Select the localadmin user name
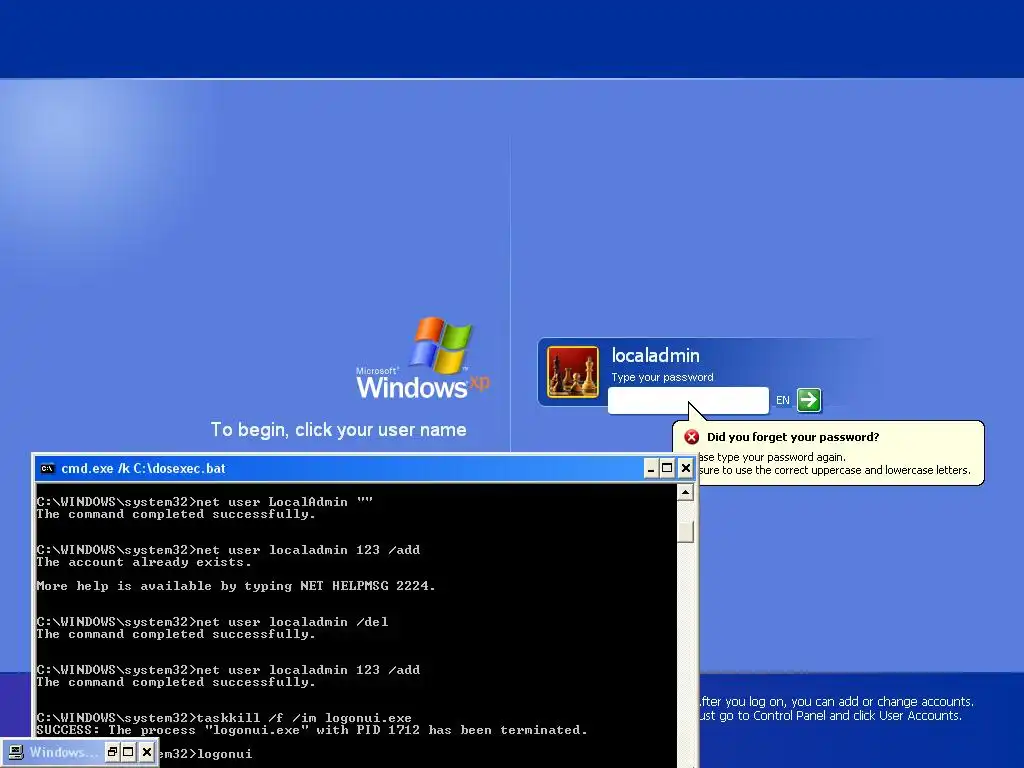This screenshot has height=768, width=1024. pos(655,355)
